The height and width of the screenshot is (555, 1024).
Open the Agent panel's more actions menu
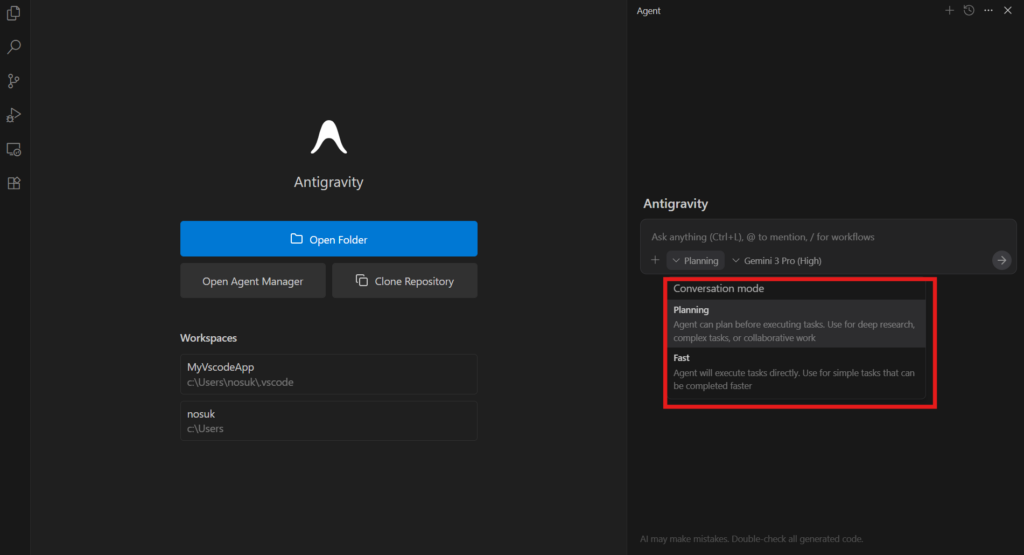tap(988, 10)
